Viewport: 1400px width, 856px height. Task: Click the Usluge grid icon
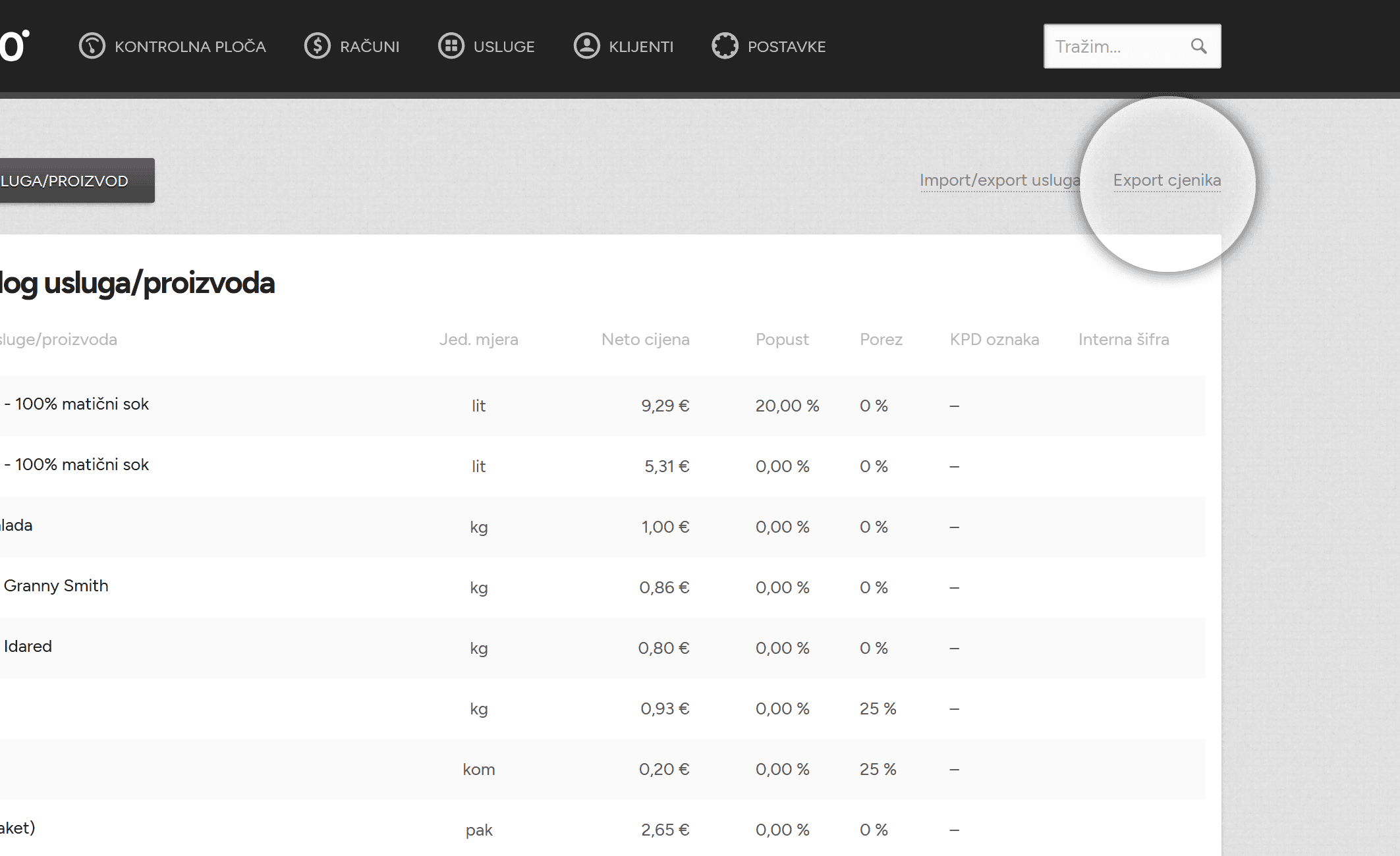pos(451,46)
